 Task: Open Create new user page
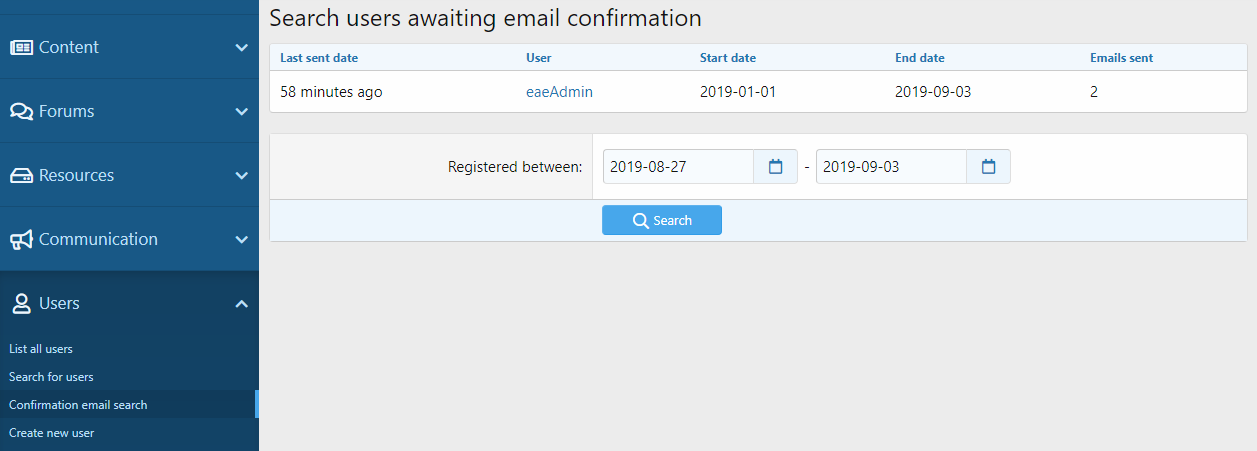51,433
